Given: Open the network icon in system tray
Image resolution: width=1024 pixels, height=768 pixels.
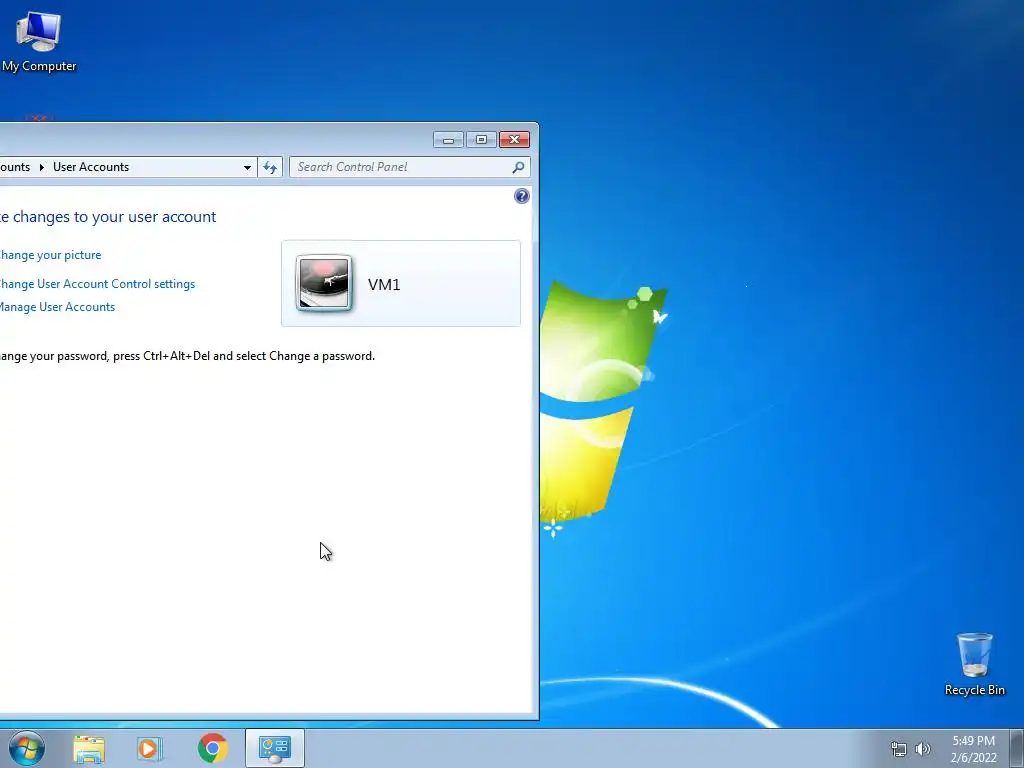Looking at the screenshot, I should 899,749.
